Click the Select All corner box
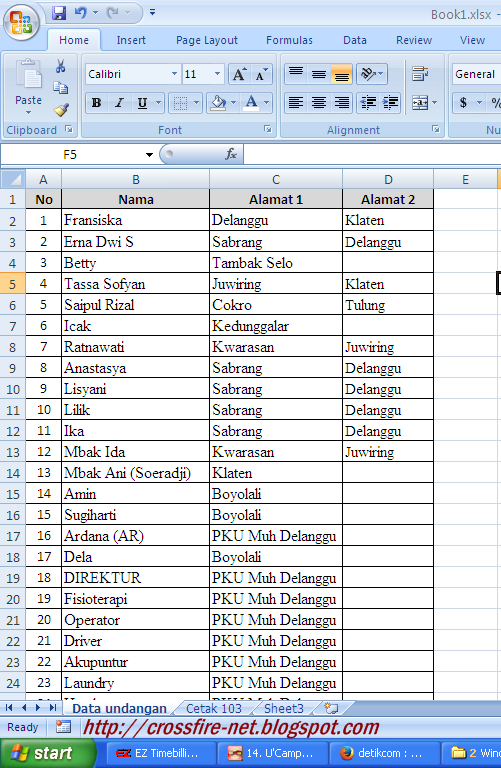Viewport: 501px width, 768px height. click(x=13, y=179)
